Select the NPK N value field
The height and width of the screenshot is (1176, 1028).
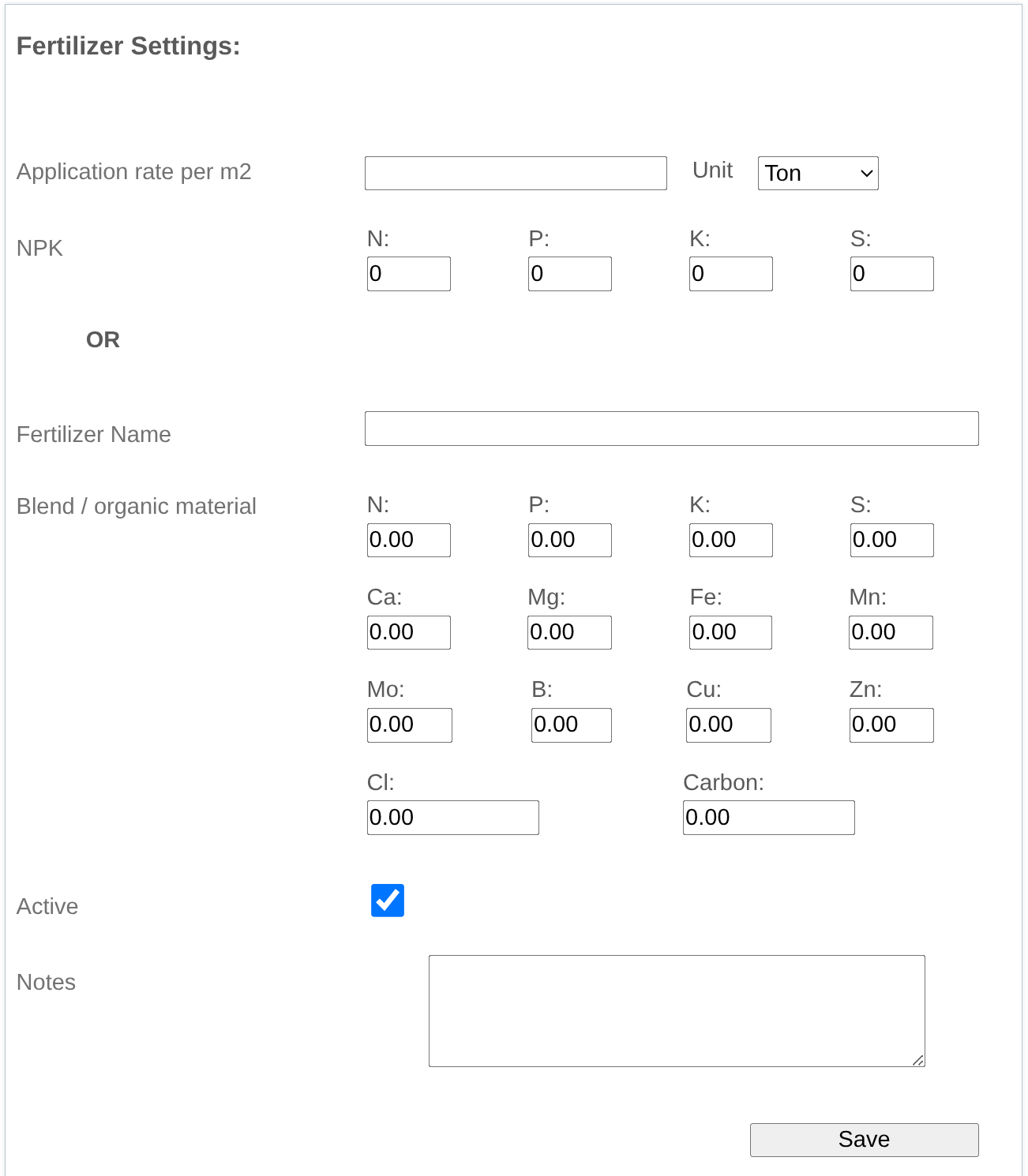tap(407, 273)
